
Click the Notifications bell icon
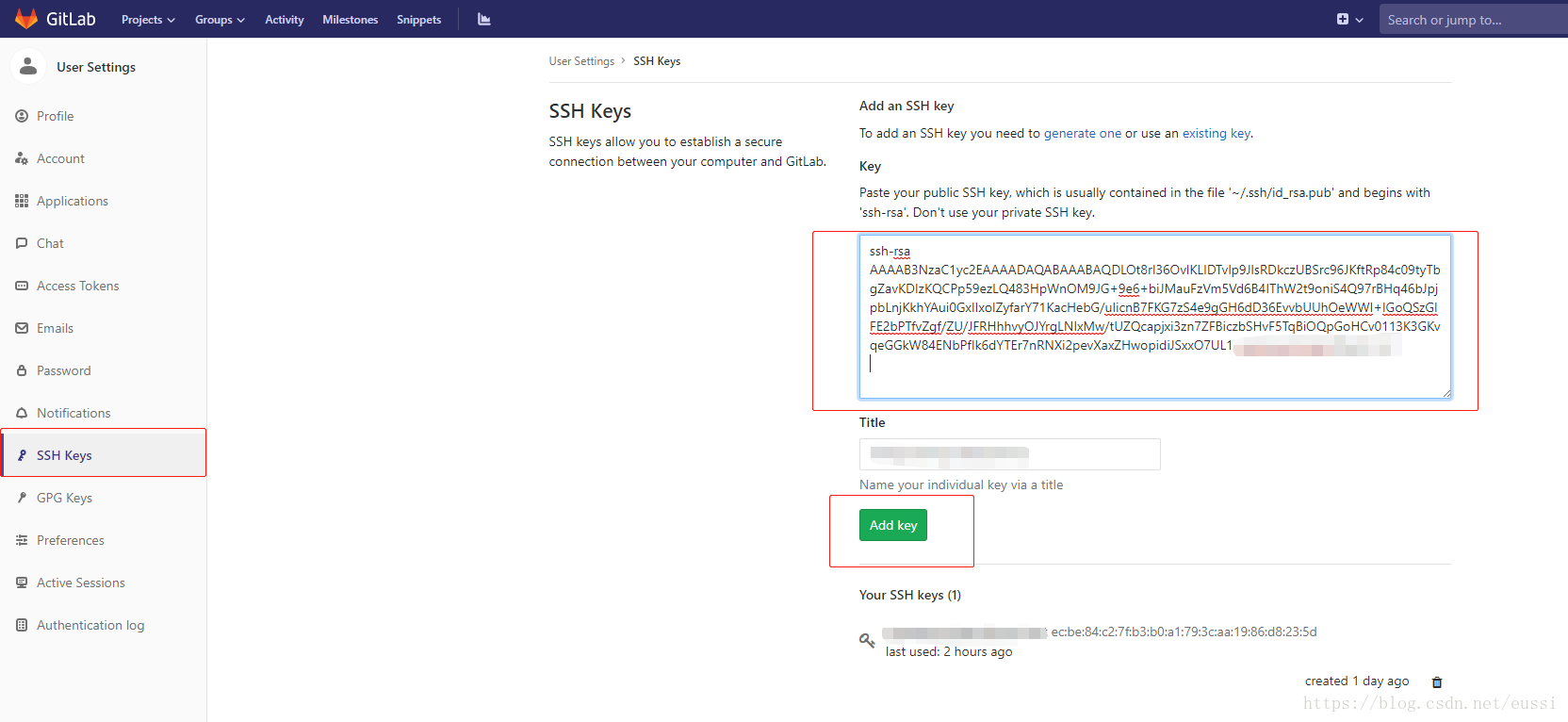click(x=22, y=413)
